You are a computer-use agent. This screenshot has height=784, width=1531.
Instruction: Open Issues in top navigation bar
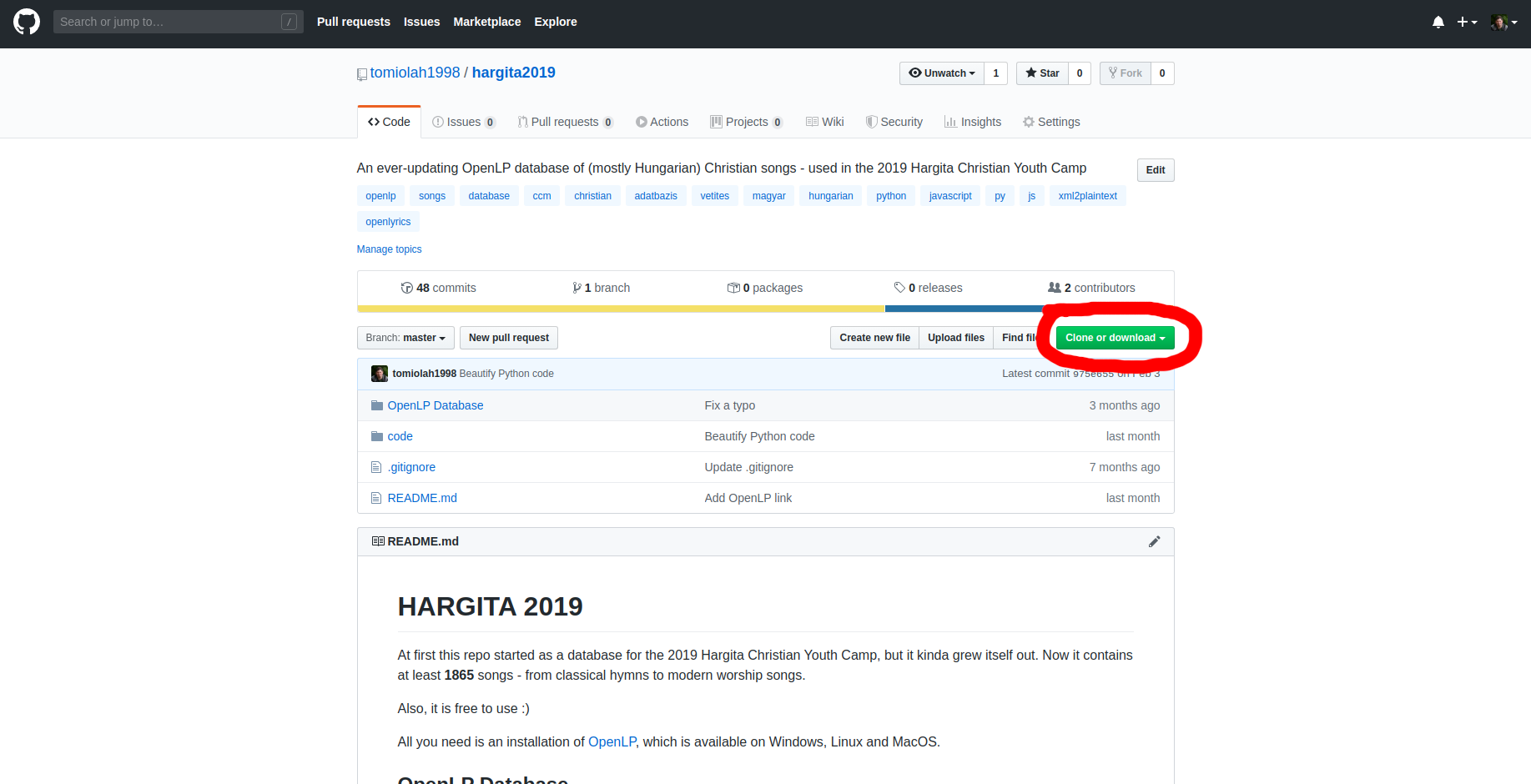tap(421, 22)
